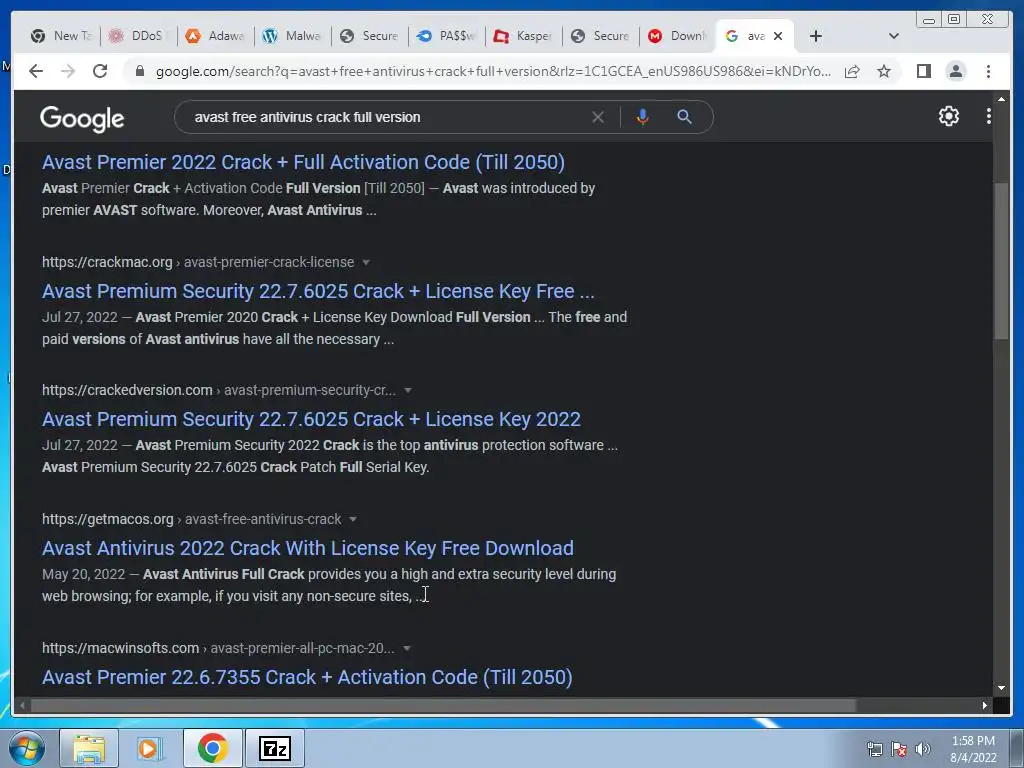1024x768 pixels.
Task: Open 7-Zip from the taskbar
Action: pos(274,748)
